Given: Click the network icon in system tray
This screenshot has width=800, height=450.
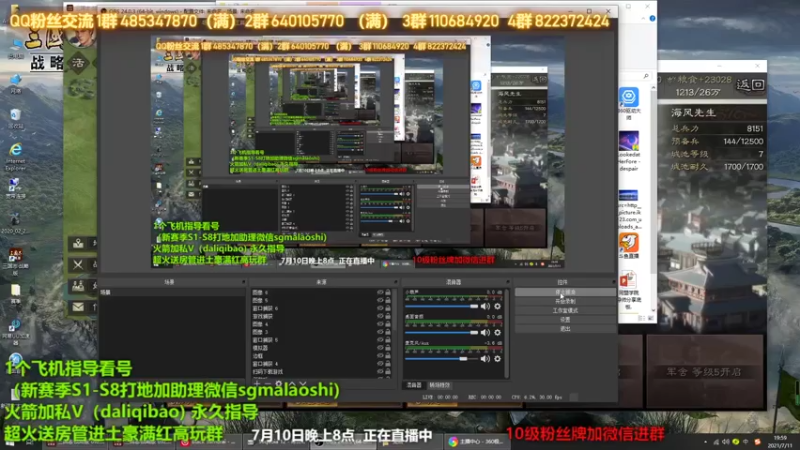Looking at the screenshot, I should pyautogui.click(x=716, y=442).
